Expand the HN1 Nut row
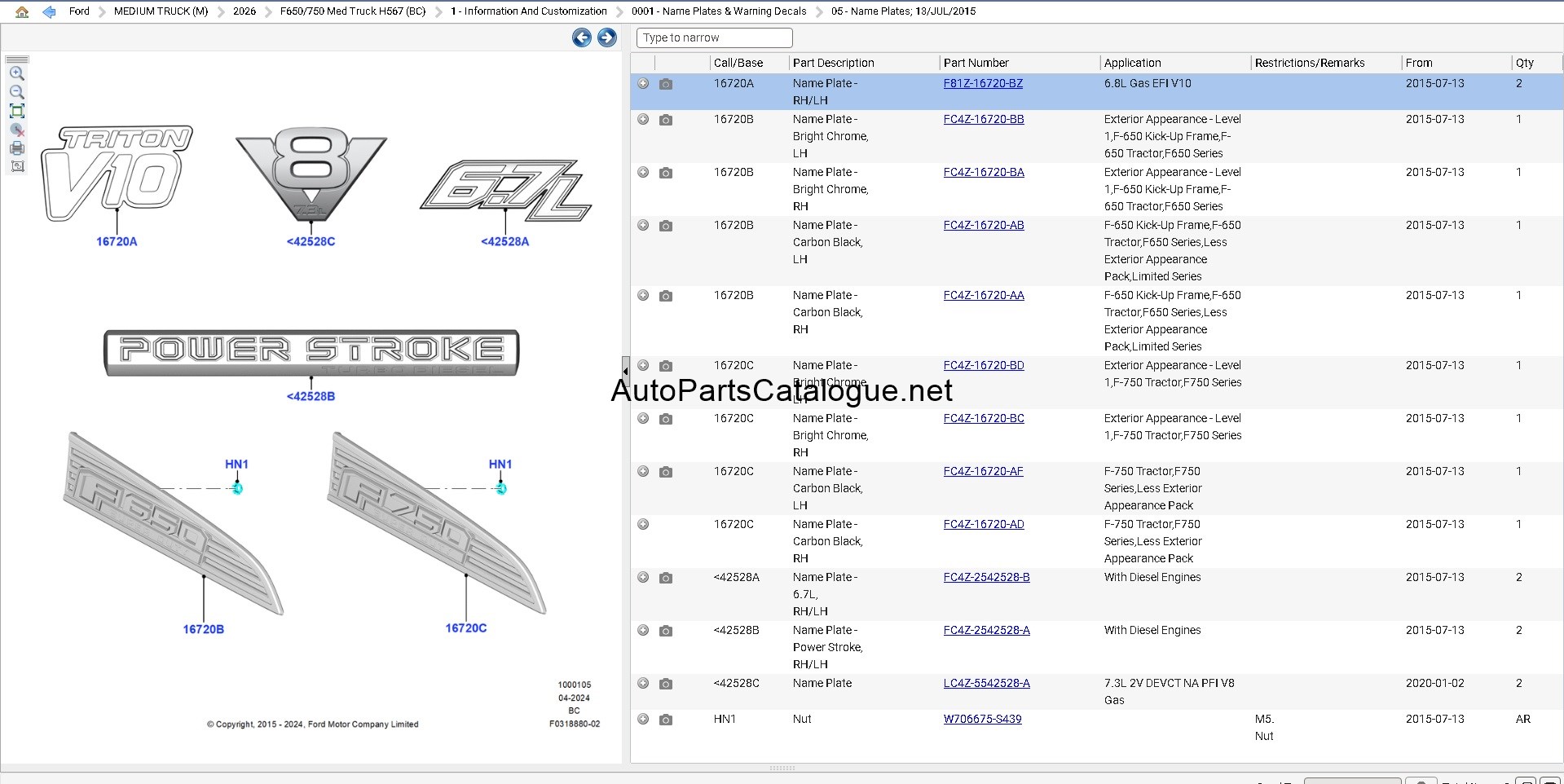This screenshot has width=1564, height=784. click(643, 719)
